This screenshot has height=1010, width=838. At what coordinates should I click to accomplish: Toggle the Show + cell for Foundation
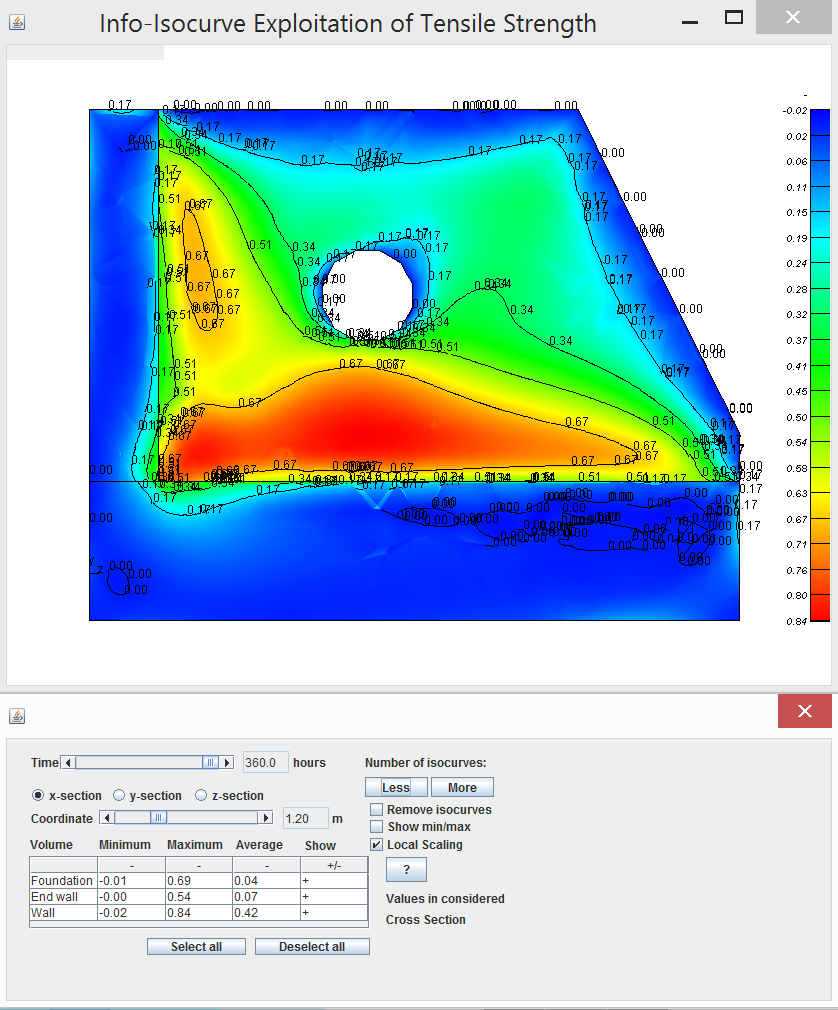coord(334,881)
